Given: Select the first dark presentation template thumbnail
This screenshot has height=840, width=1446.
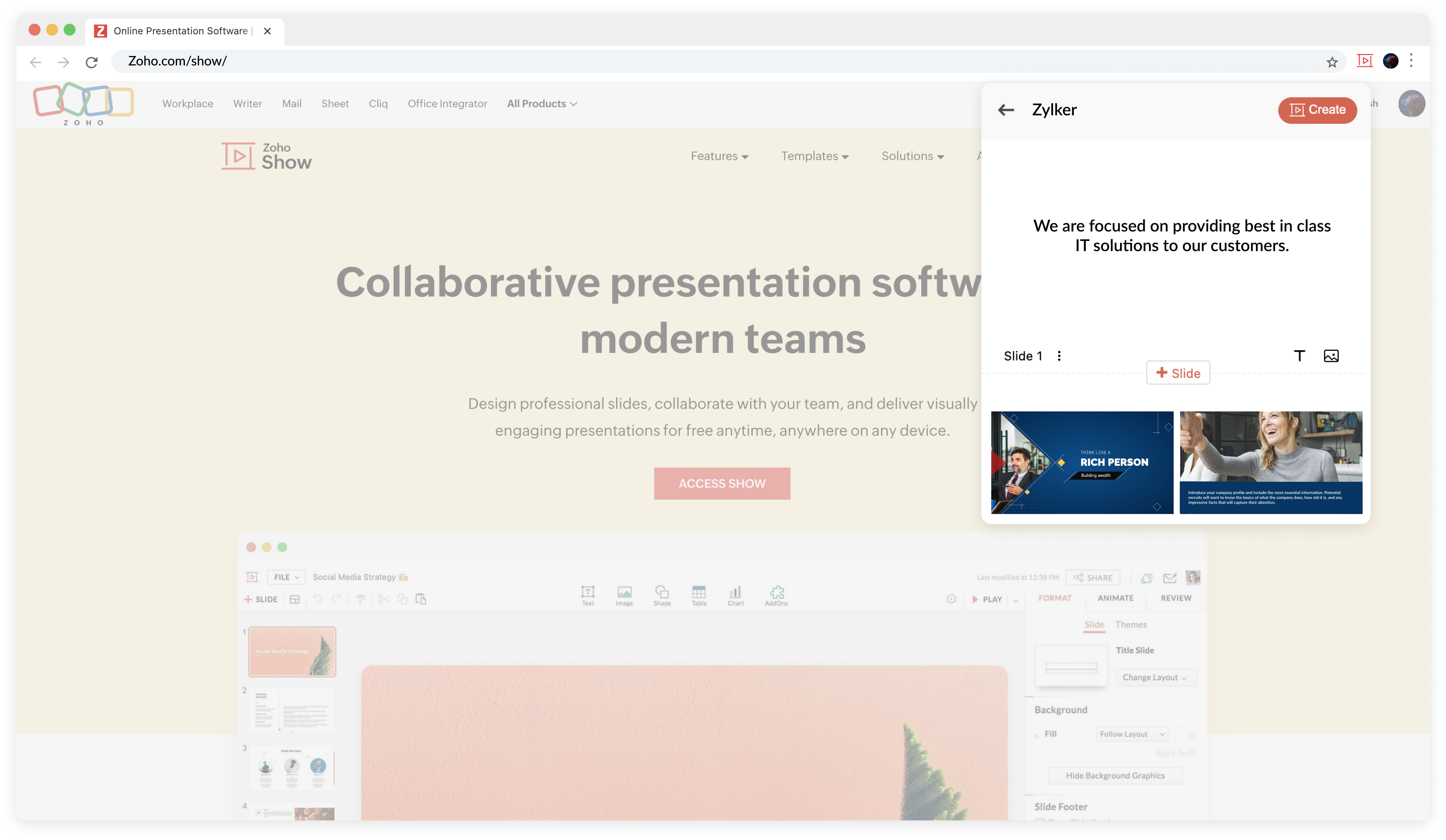Looking at the screenshot, I should (x=1082, y=462).
